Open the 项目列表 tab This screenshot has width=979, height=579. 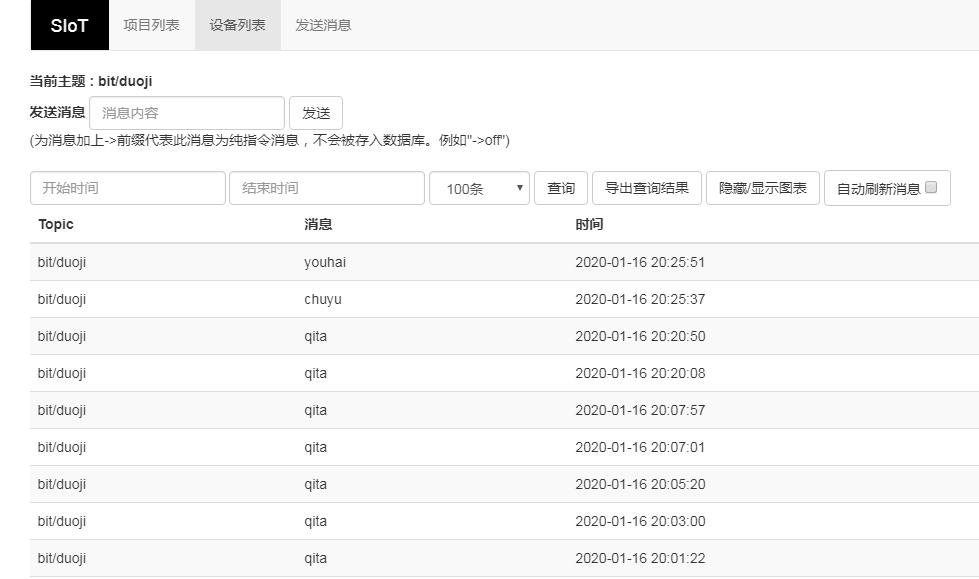(152, 25)
